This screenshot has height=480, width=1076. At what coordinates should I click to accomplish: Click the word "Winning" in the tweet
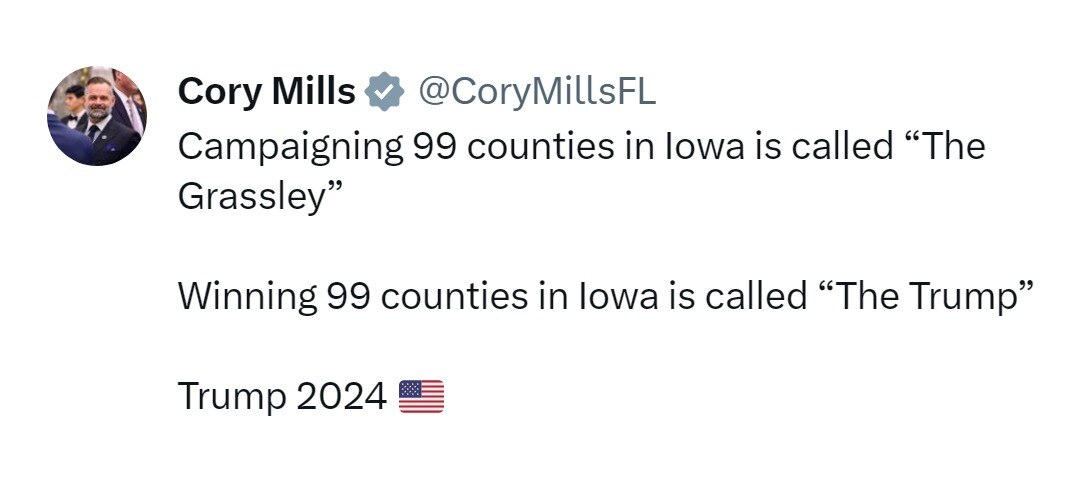[247, 297]
